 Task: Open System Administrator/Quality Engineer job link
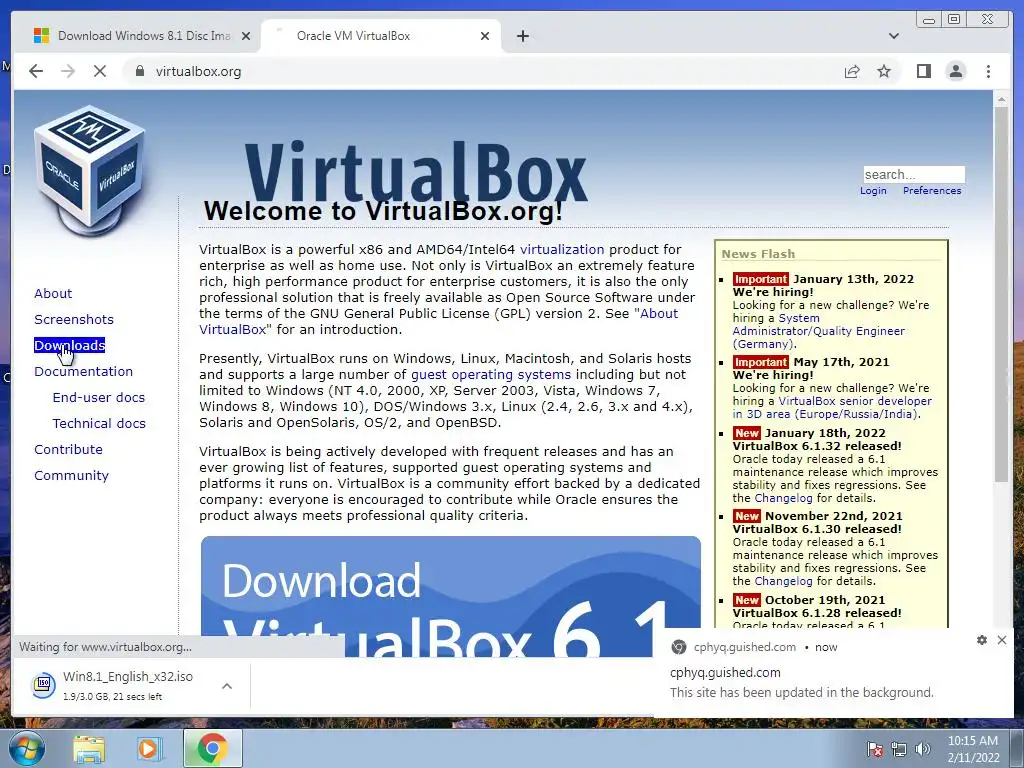point(818,331)
